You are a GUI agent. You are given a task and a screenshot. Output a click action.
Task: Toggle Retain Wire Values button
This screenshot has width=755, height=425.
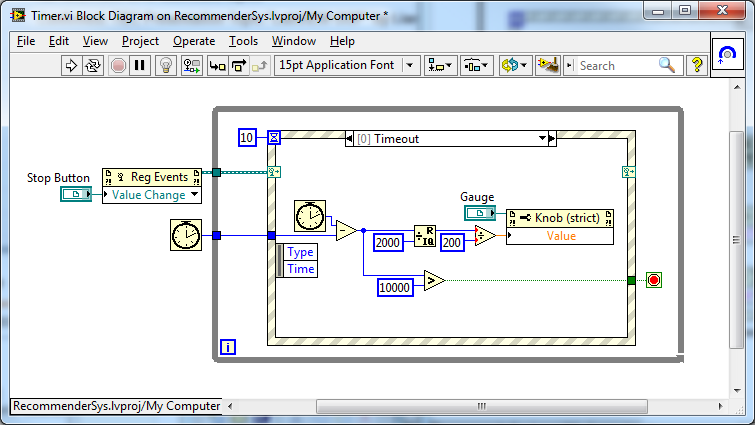coord(191,66)
